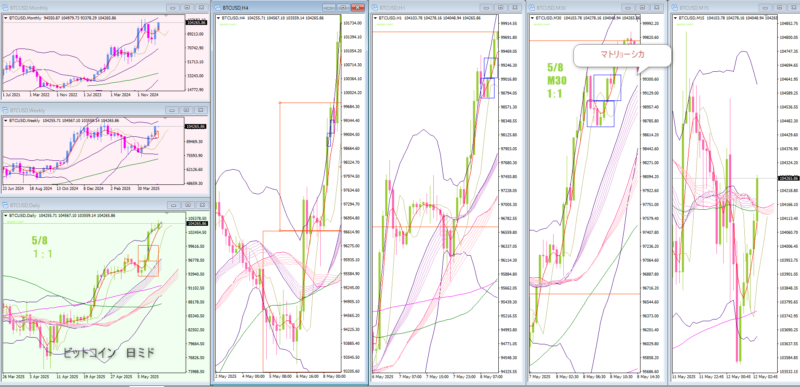Close the BTCUSD,Weekly chart window
This screenshot has width=800, height=387.
tap(201, 110)
